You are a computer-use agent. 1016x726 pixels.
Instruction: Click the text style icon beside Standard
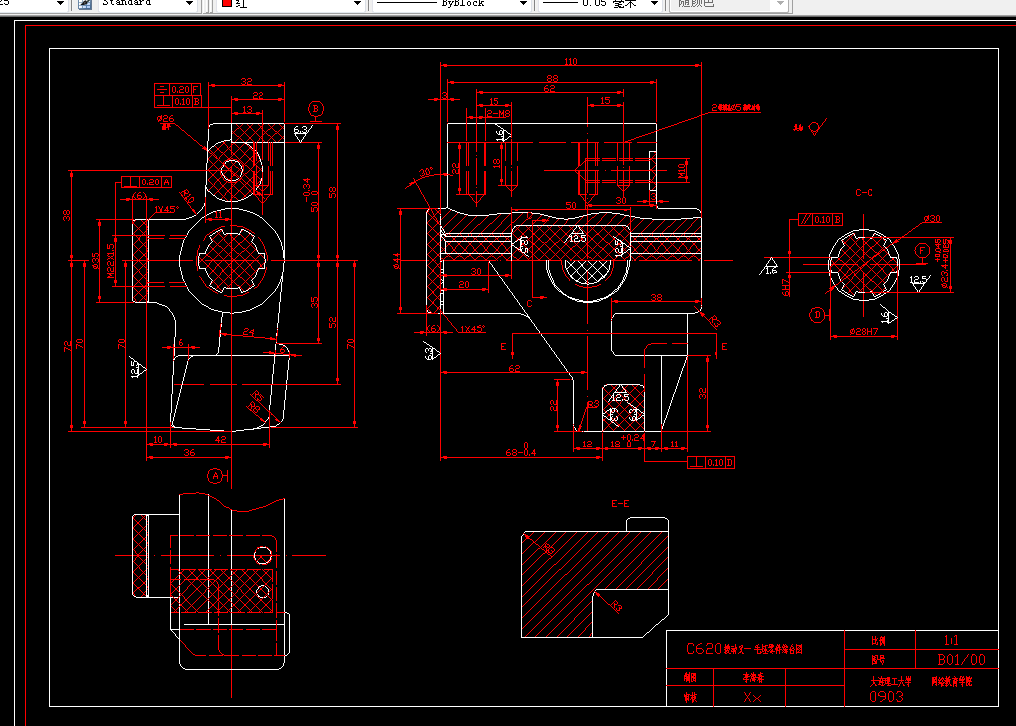click(x=85, y=4)
